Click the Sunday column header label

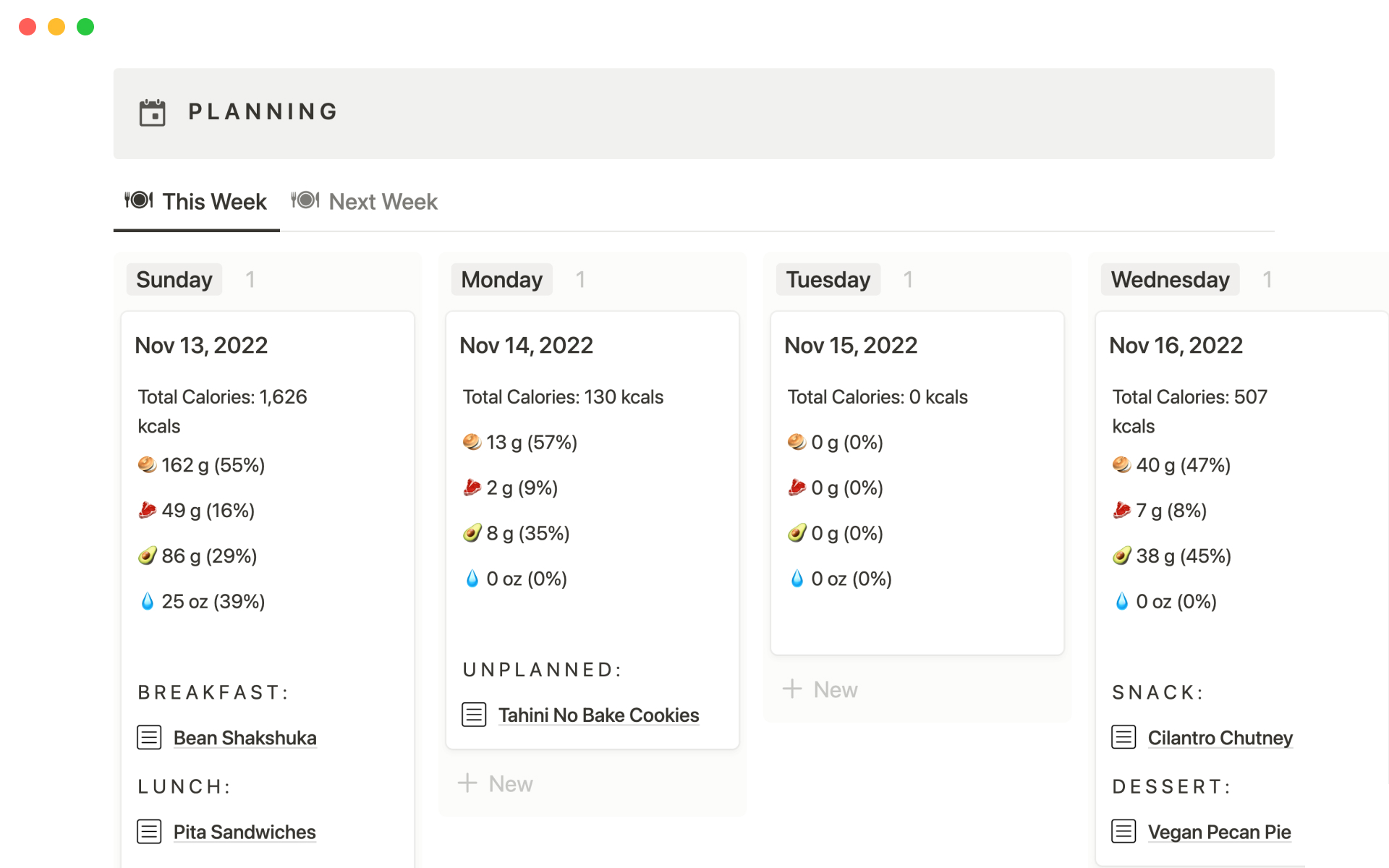[x=174, y=280]
